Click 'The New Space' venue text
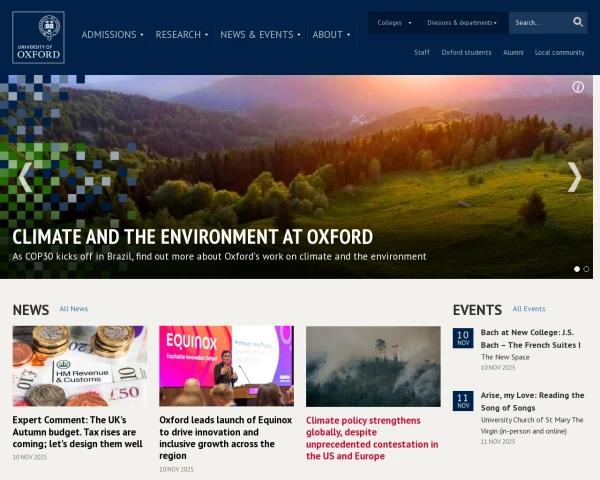The image size is (600, 480). (x=505, y=357)
